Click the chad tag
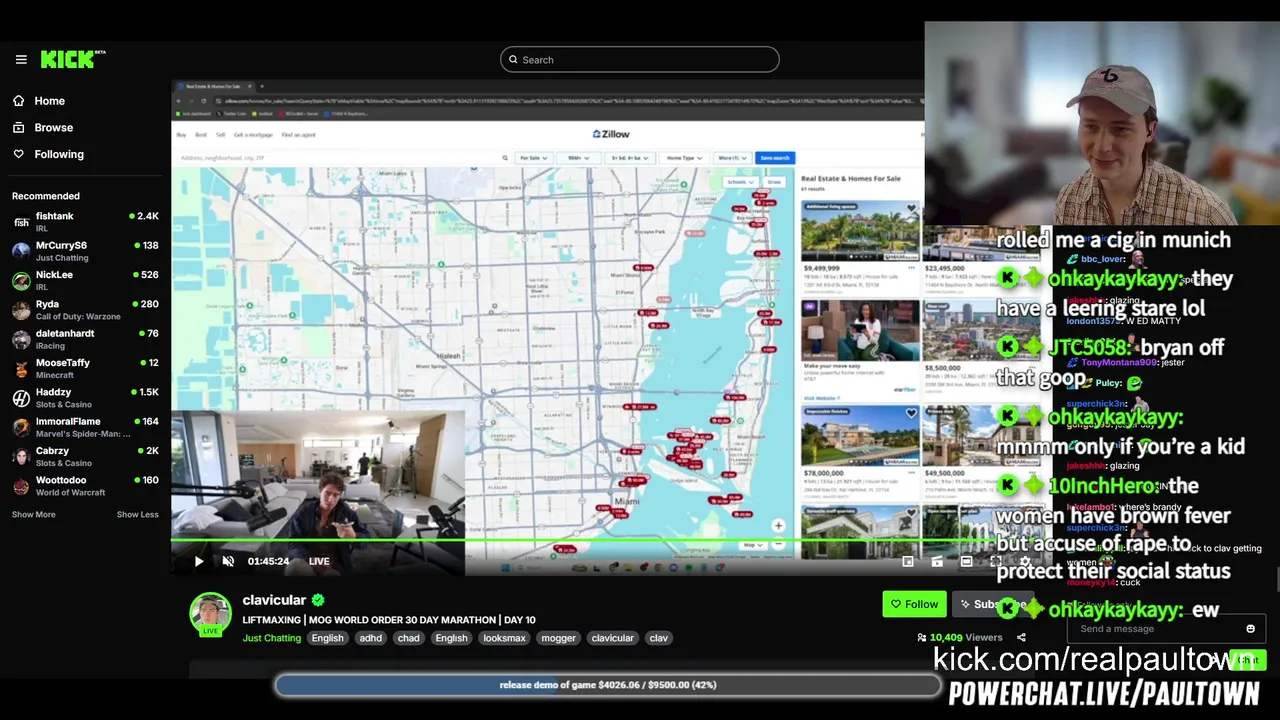Image resolution: width=1280 pixels, height=720 pixels. tap(409, 638)
